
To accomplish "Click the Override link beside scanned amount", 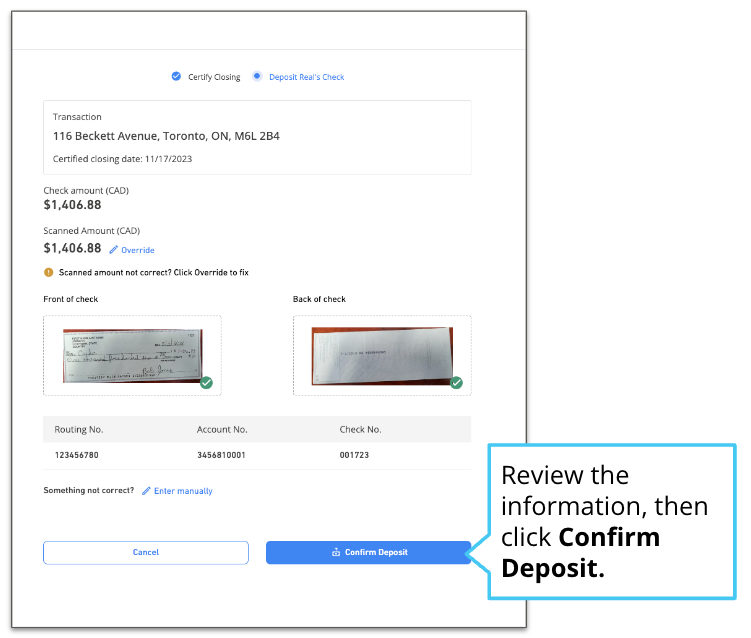I will (x=137, y=250).
